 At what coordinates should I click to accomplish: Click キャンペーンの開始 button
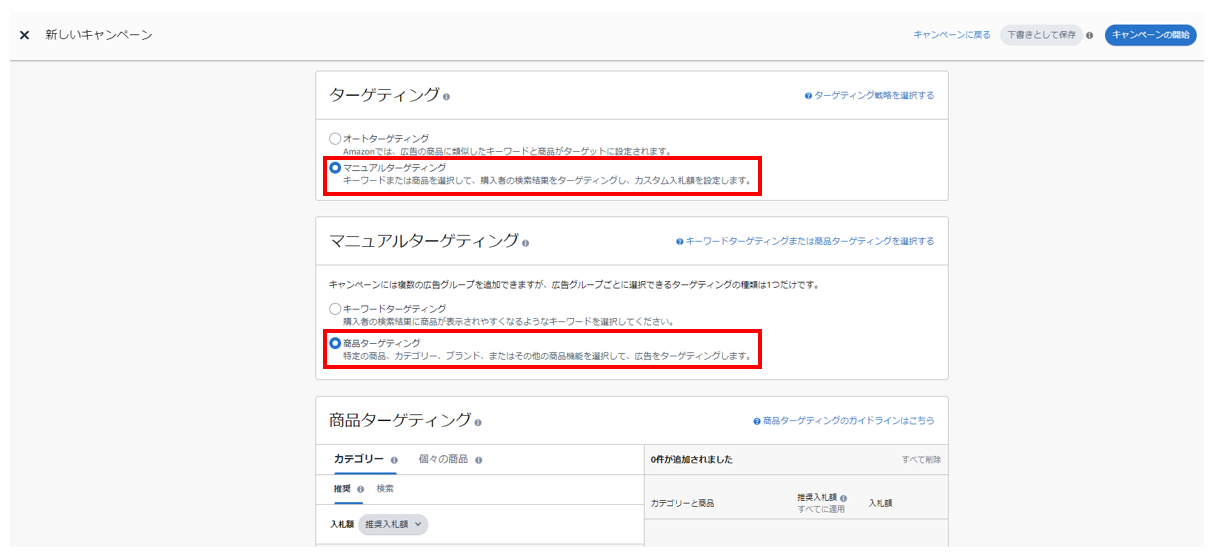click(x=1151, y=35)
